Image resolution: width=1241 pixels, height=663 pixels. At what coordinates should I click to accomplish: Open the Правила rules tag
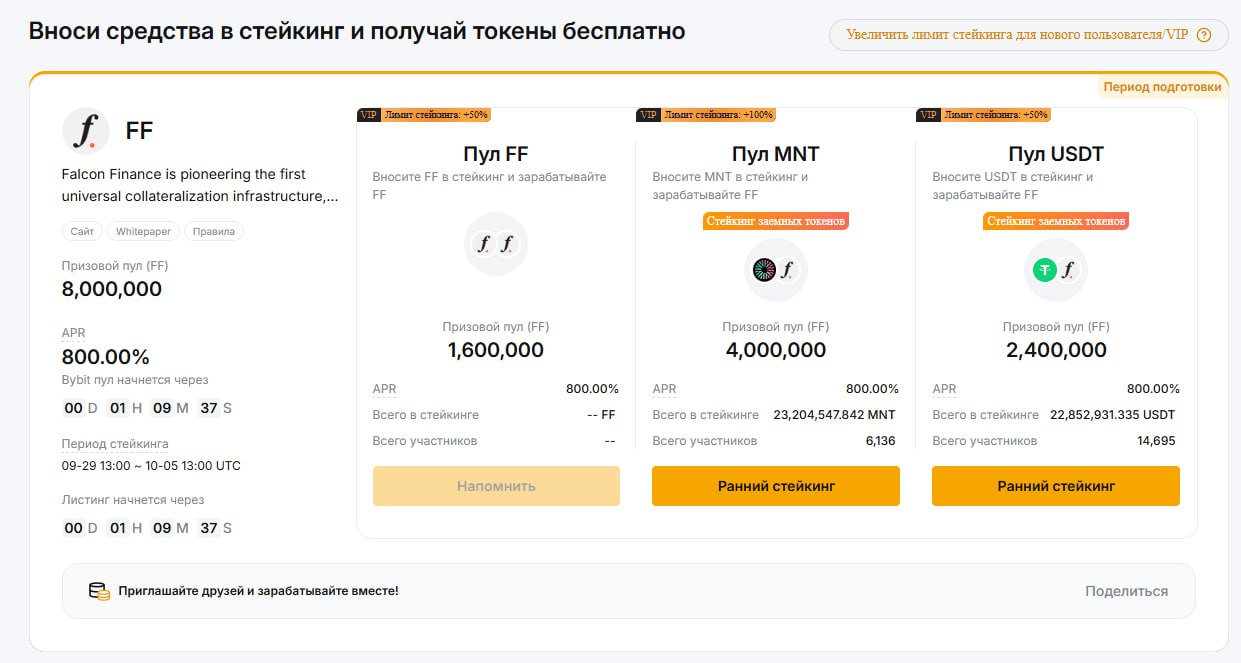215,231
